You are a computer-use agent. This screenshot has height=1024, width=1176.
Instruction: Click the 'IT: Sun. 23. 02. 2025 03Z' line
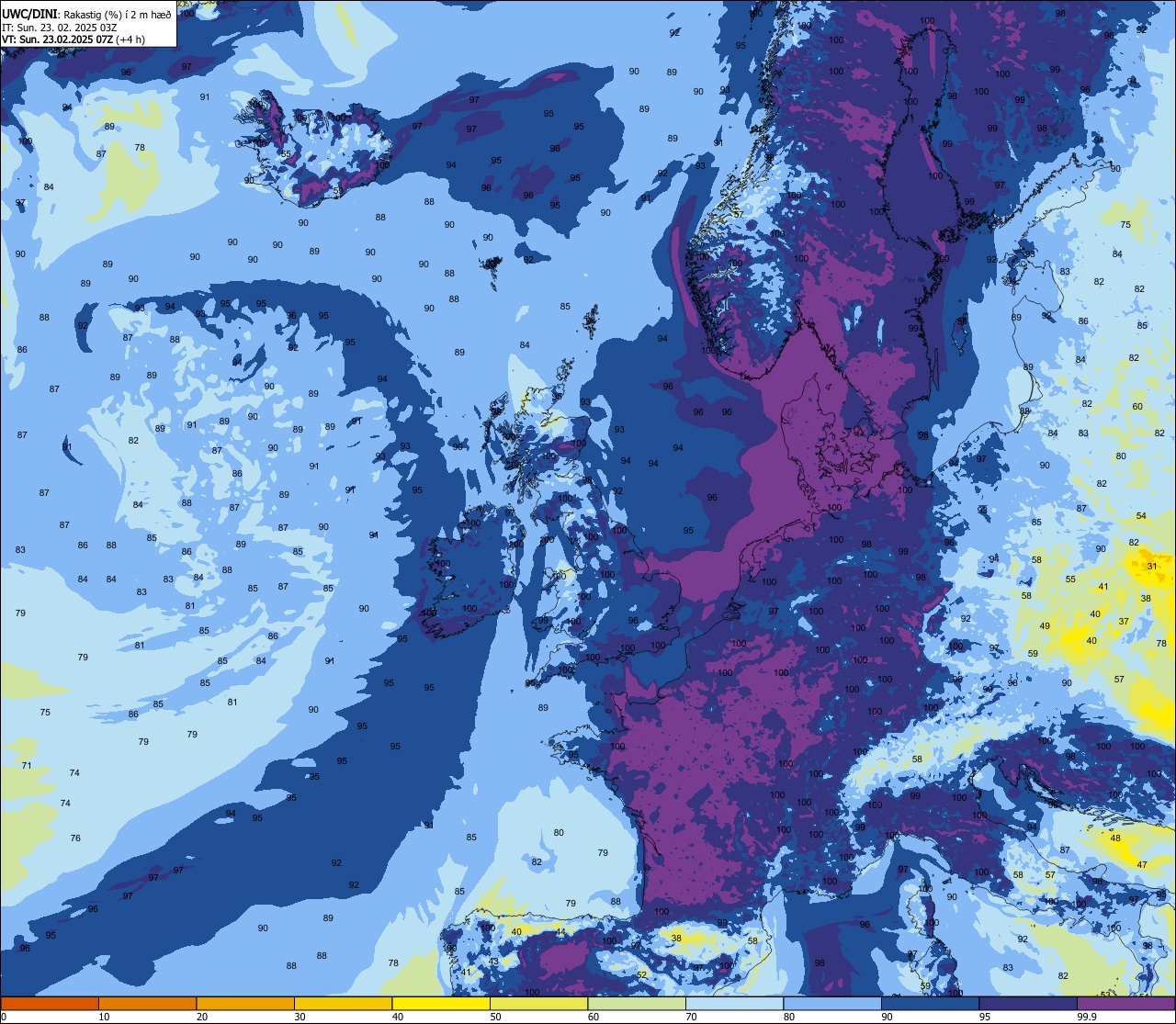coord(60,27)
